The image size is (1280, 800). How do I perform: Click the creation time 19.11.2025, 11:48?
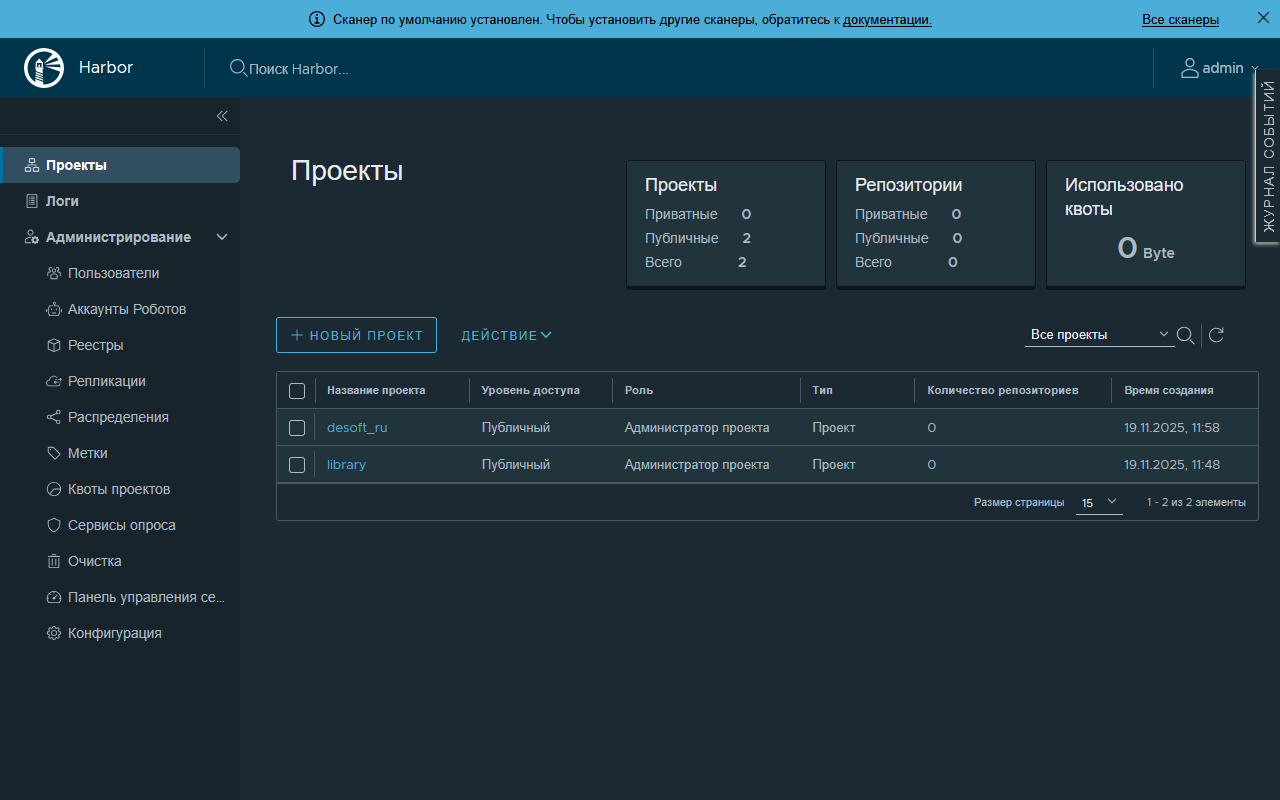[1172, 465]
